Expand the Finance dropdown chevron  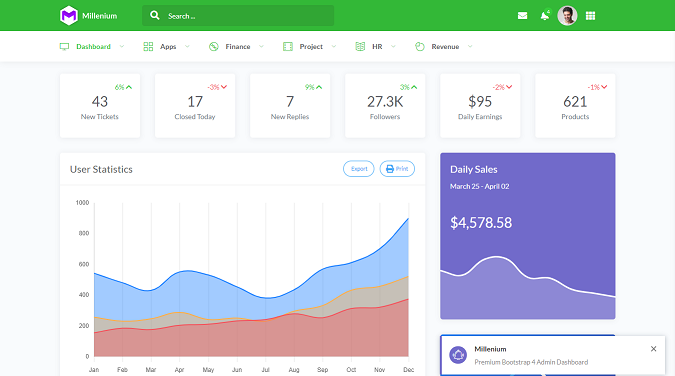pyautogui.click(x=261, y=47)
